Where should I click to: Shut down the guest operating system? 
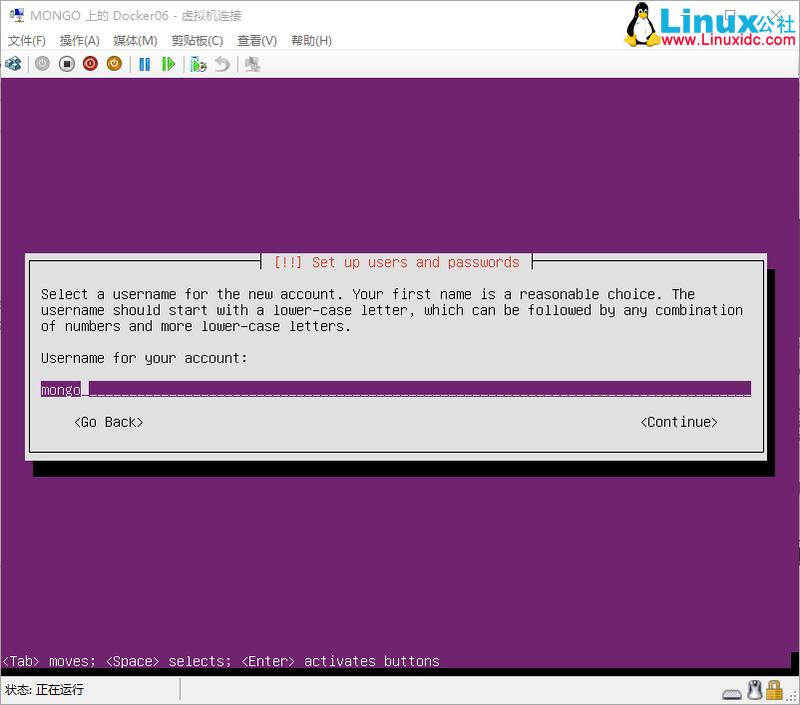coord(90,63)
